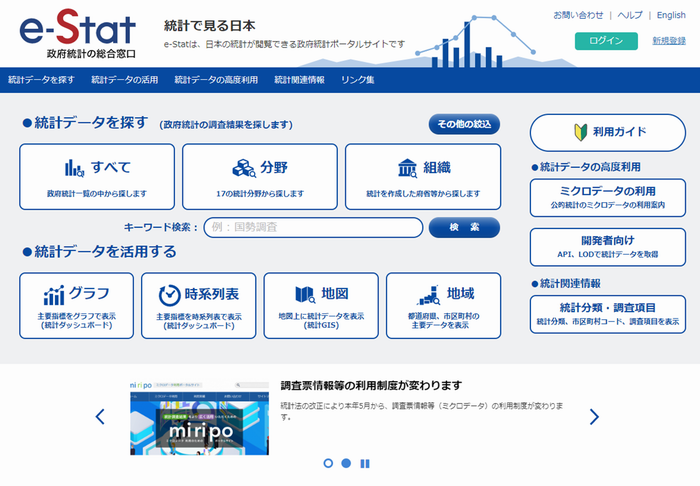Open the ヘルプ link
Screen dimensions: 700x486
(629, 15)
